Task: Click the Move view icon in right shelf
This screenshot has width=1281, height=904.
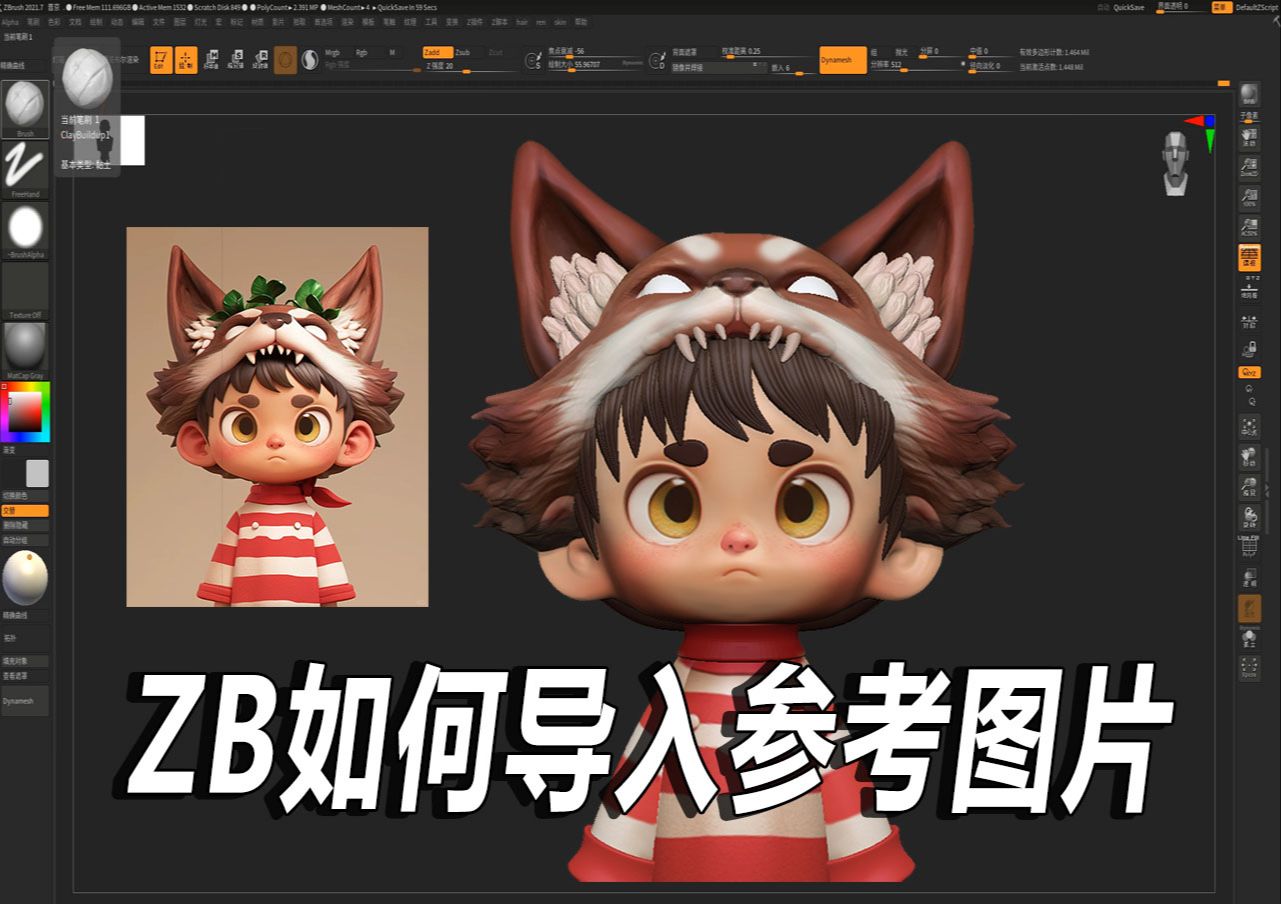Action: [x=1249, y=457]
